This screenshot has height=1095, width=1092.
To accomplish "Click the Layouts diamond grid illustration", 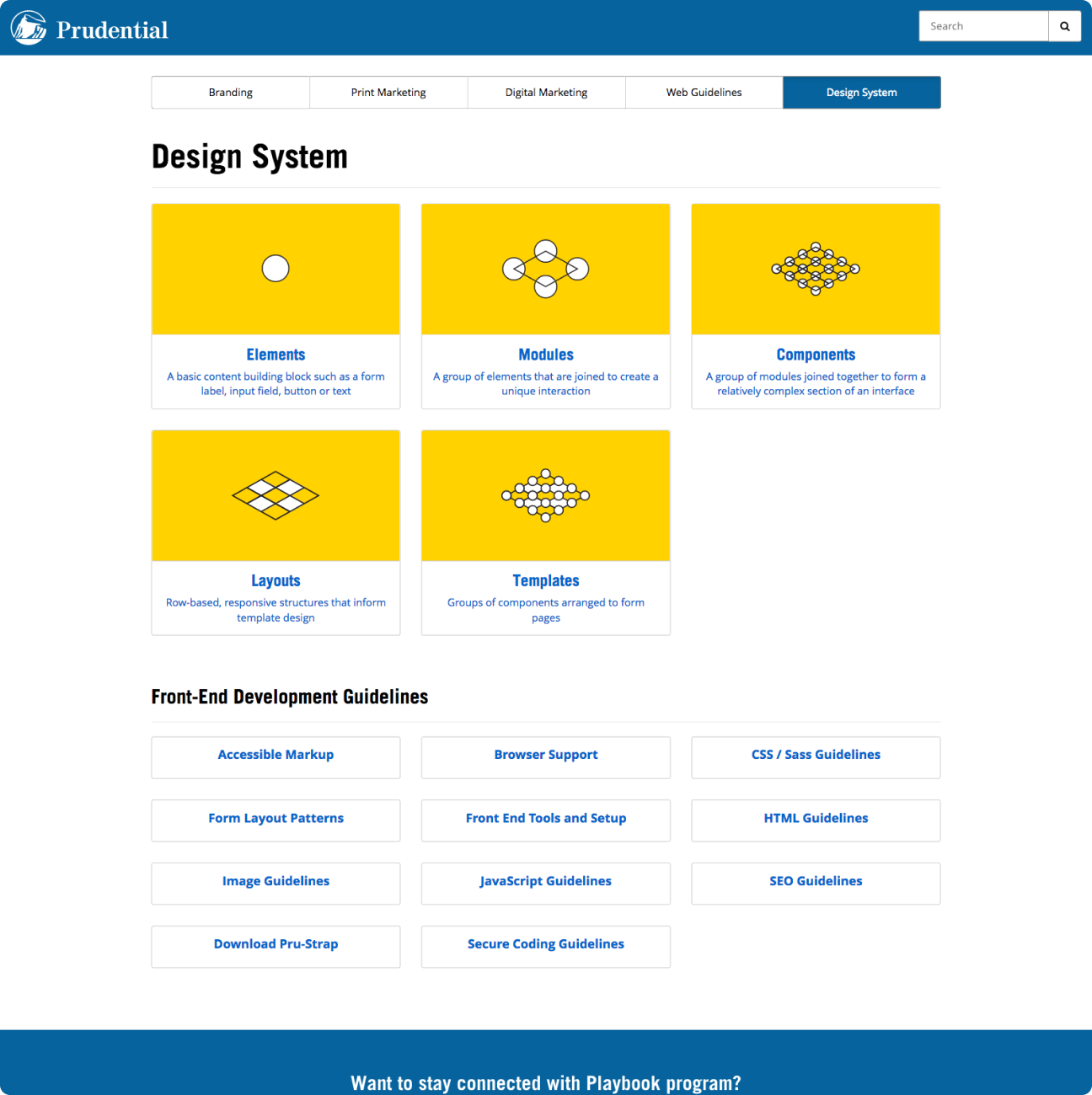I will 276,495.
